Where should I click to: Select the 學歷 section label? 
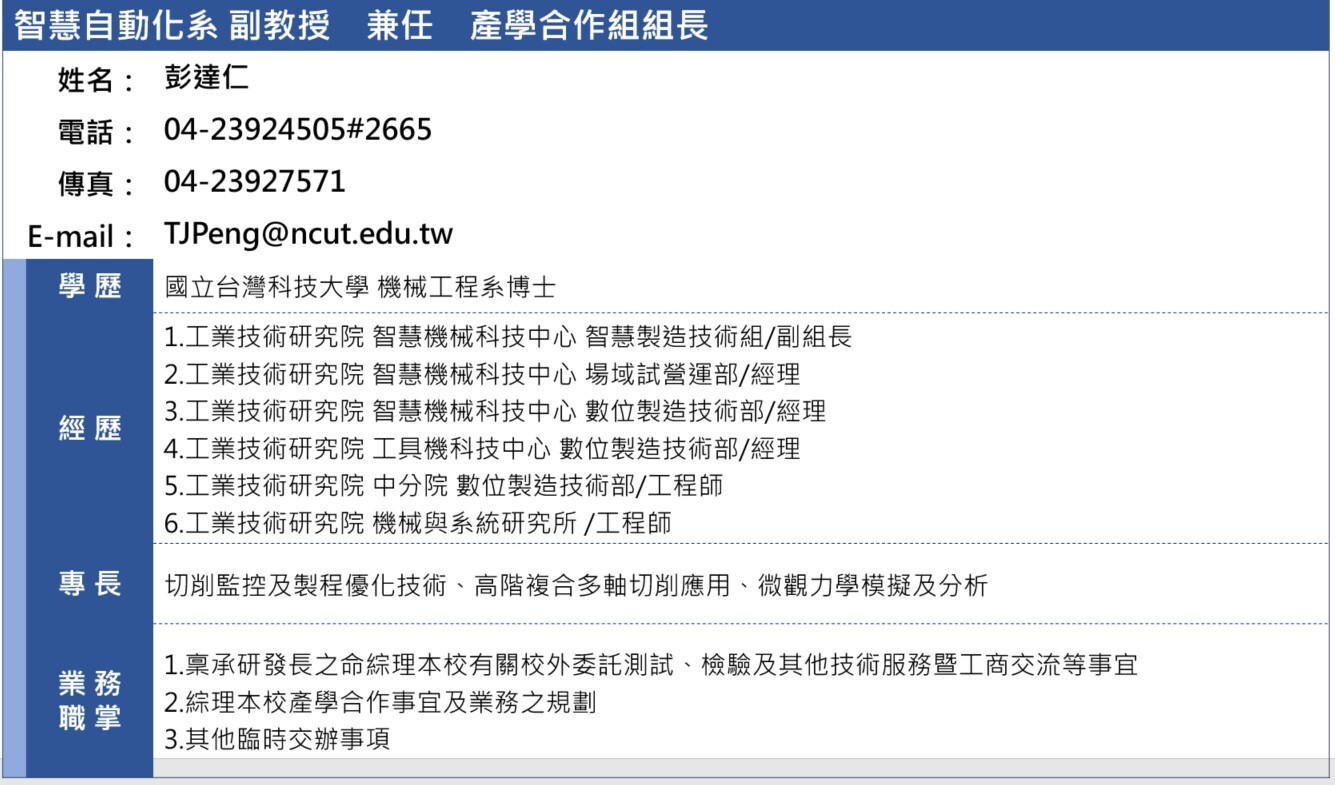(89, 287)
